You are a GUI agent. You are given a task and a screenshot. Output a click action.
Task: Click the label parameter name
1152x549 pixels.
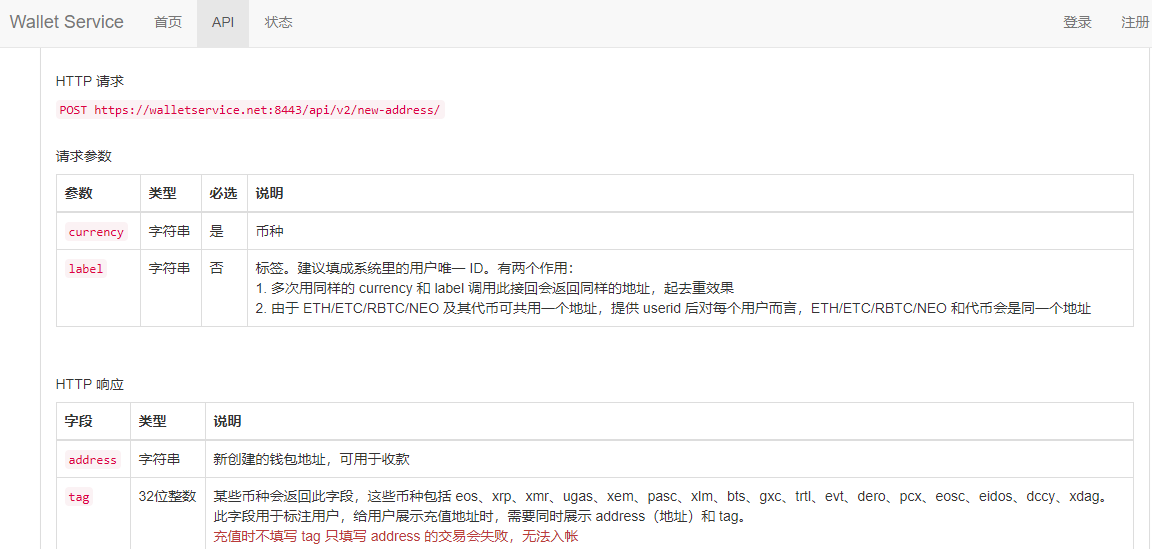(86, 269)
